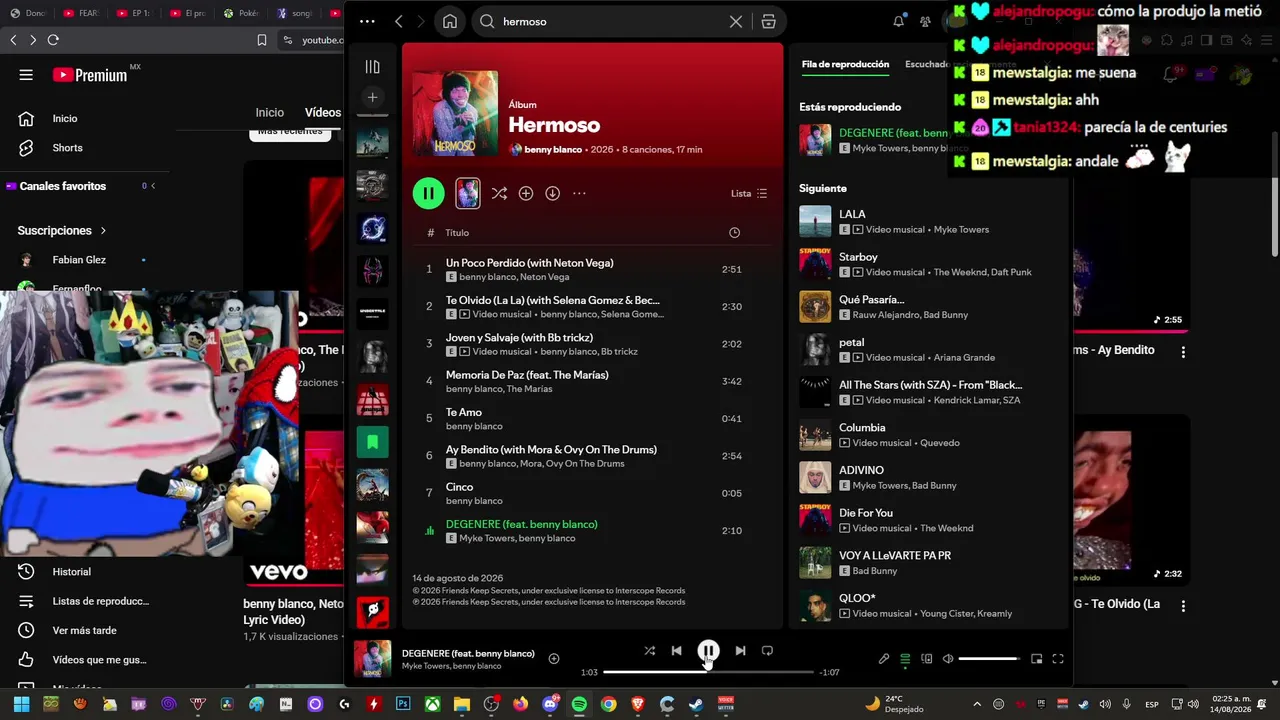This screenshot has height=720, width=1280.
Task: Open the Spotify Browse icon in search bar
Action: [768, 21]
